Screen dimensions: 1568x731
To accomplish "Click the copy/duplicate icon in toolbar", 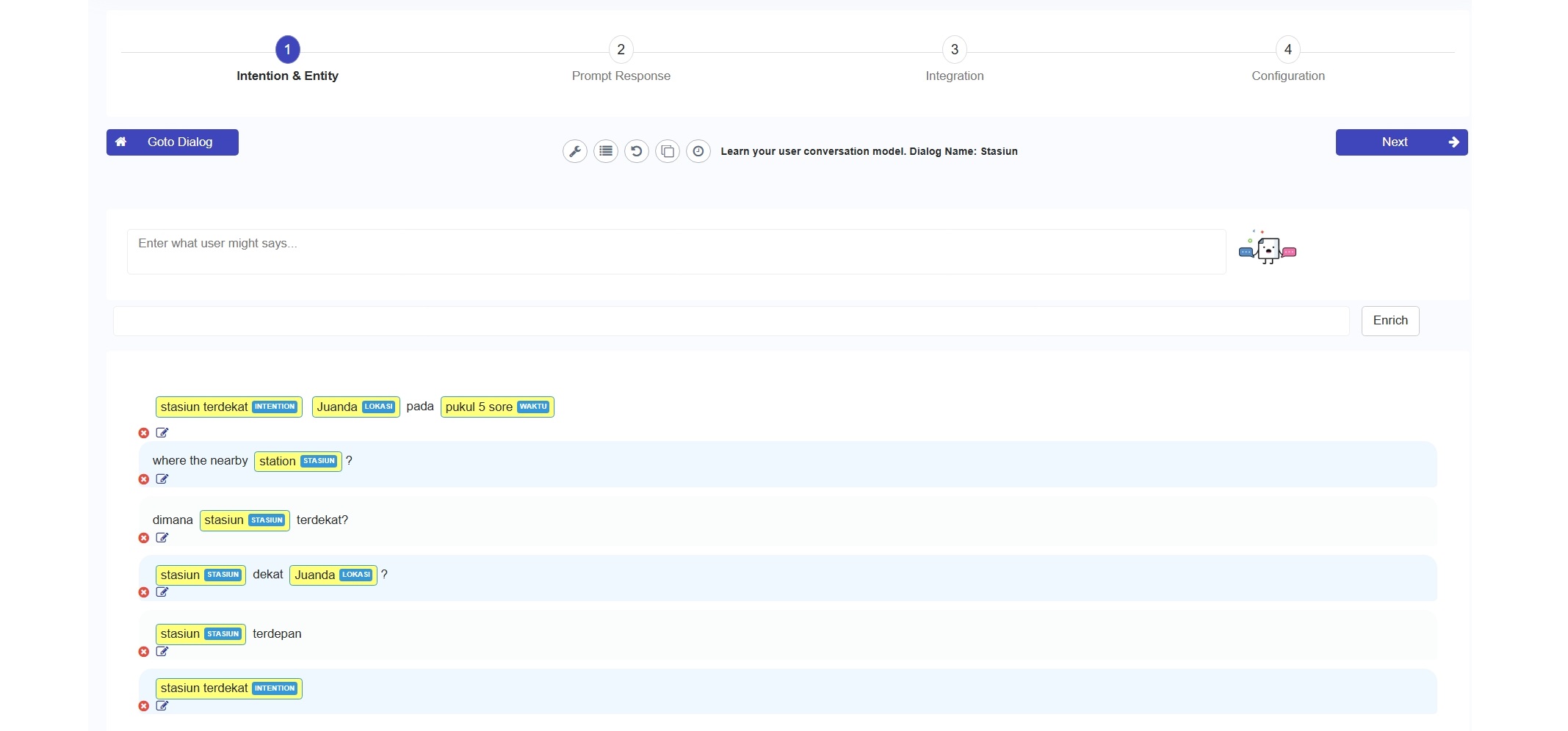I will (x=668, y=151).
